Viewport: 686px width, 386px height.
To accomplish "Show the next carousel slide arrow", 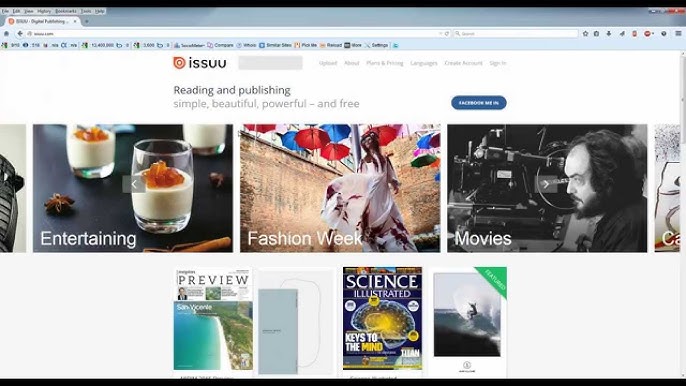I will (546, 184).
